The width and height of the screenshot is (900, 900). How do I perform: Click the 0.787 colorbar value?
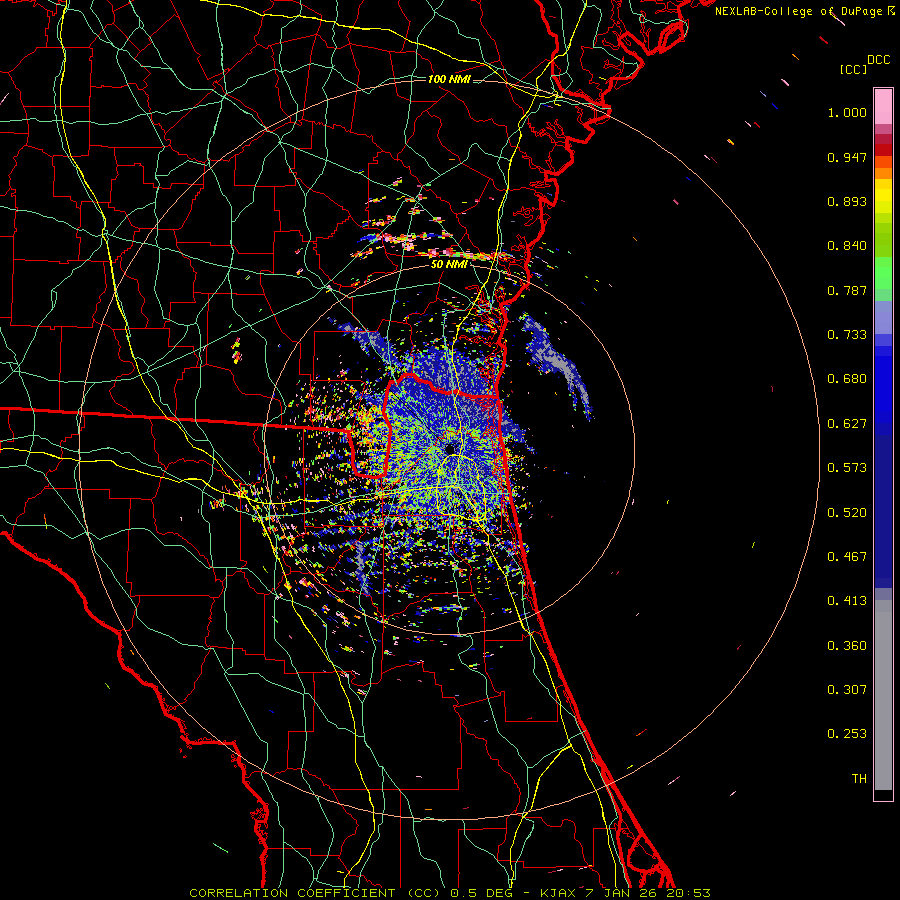(x=847, y=290)
